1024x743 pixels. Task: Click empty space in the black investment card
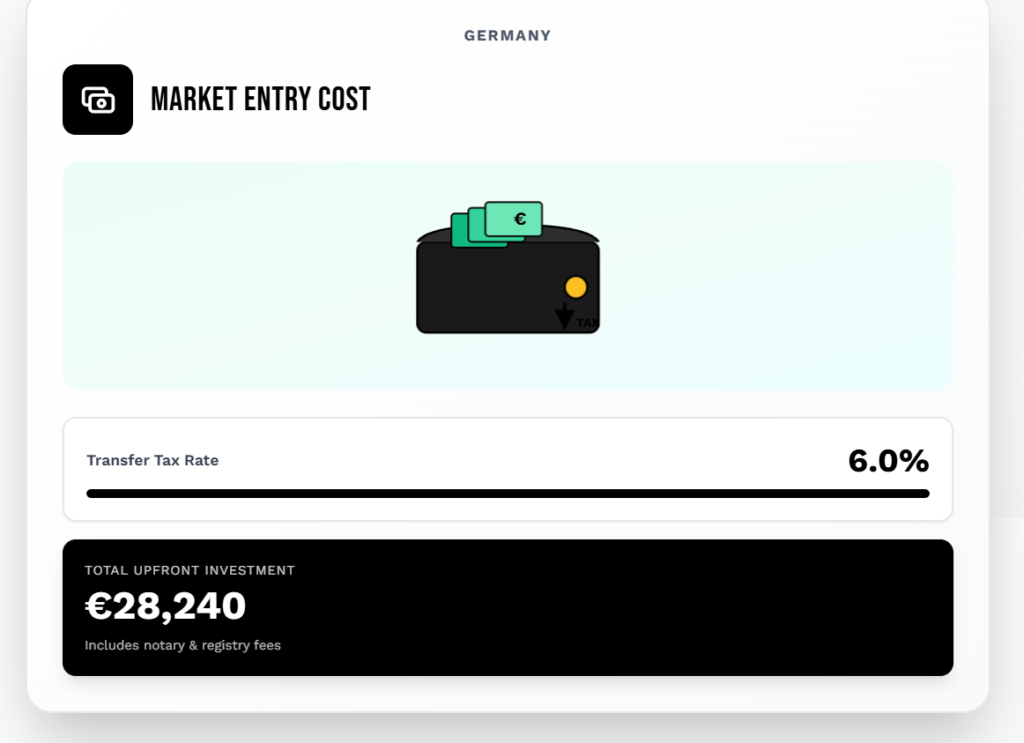pyautogui.click(x=650, y=608)
